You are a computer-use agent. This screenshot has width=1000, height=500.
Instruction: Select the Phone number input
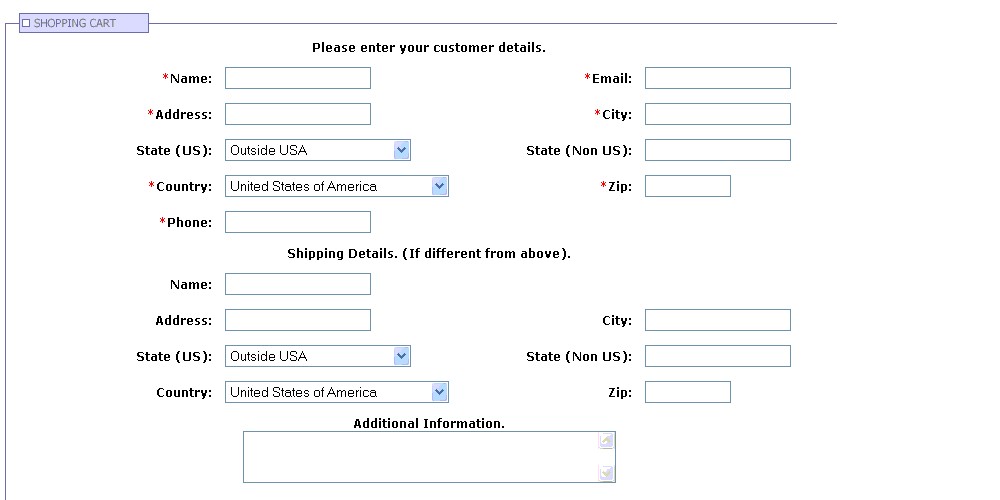pyautogui.click(x=297, y=222)
